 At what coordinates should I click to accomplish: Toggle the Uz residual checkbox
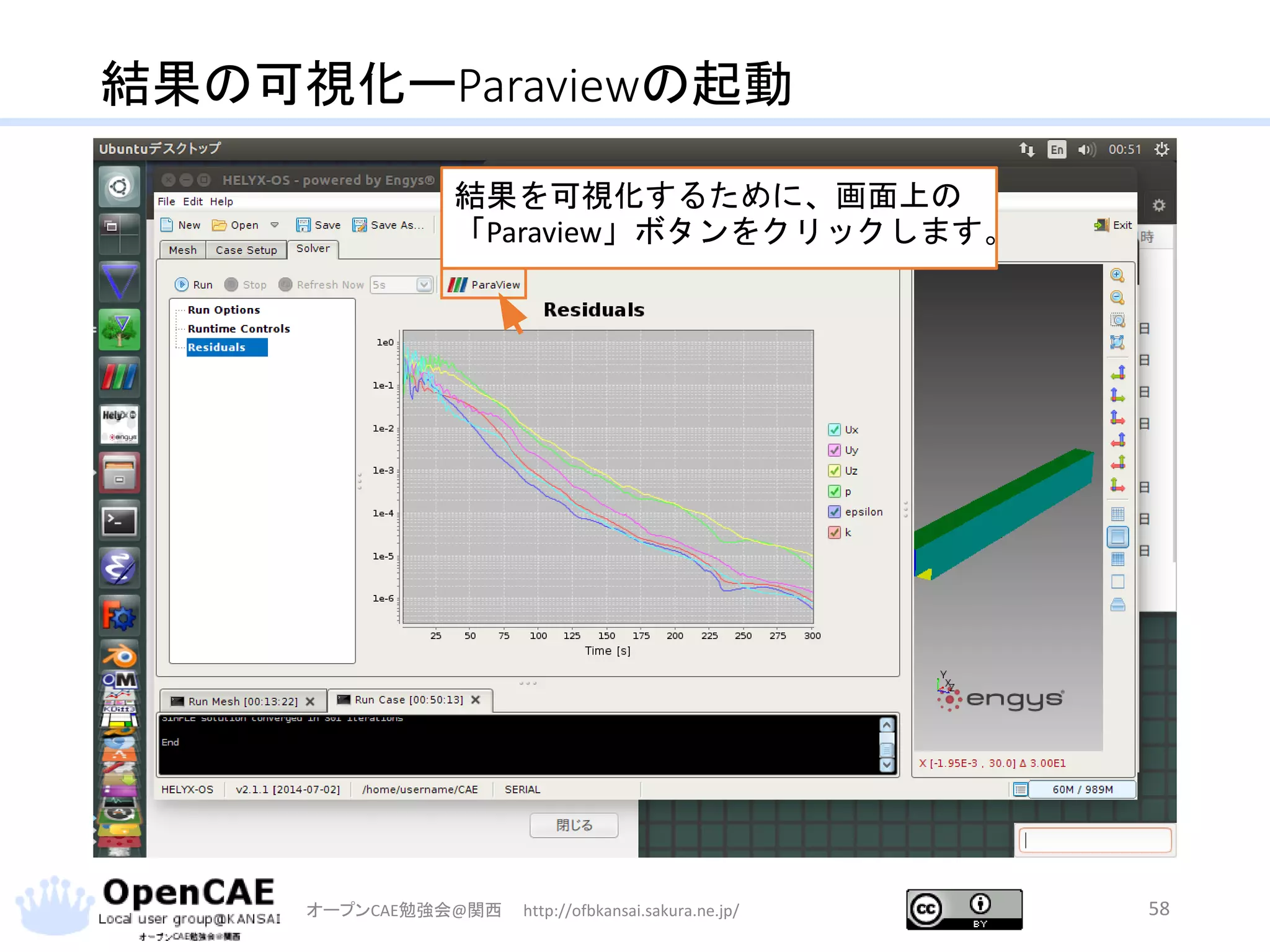pos(835,470)
